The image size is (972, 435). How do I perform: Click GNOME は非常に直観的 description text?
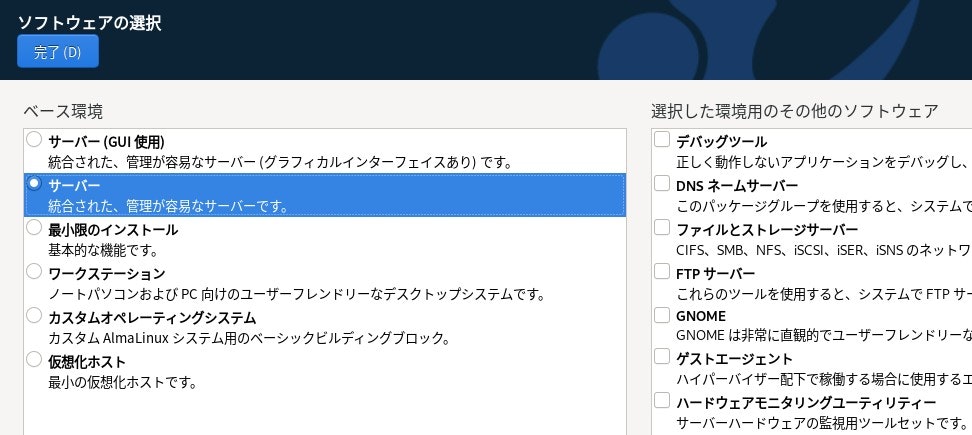pos(824,336)
